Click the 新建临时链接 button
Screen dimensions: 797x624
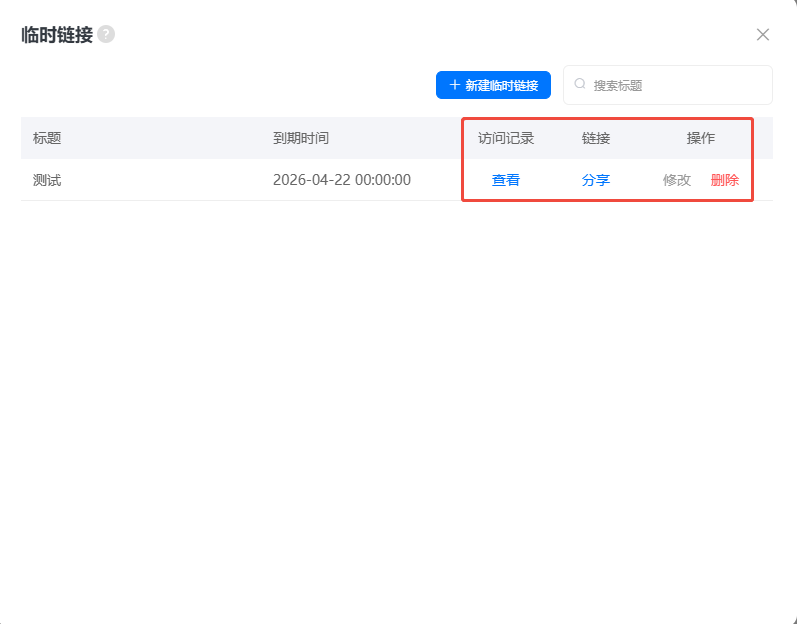click(x=493, y=85)
